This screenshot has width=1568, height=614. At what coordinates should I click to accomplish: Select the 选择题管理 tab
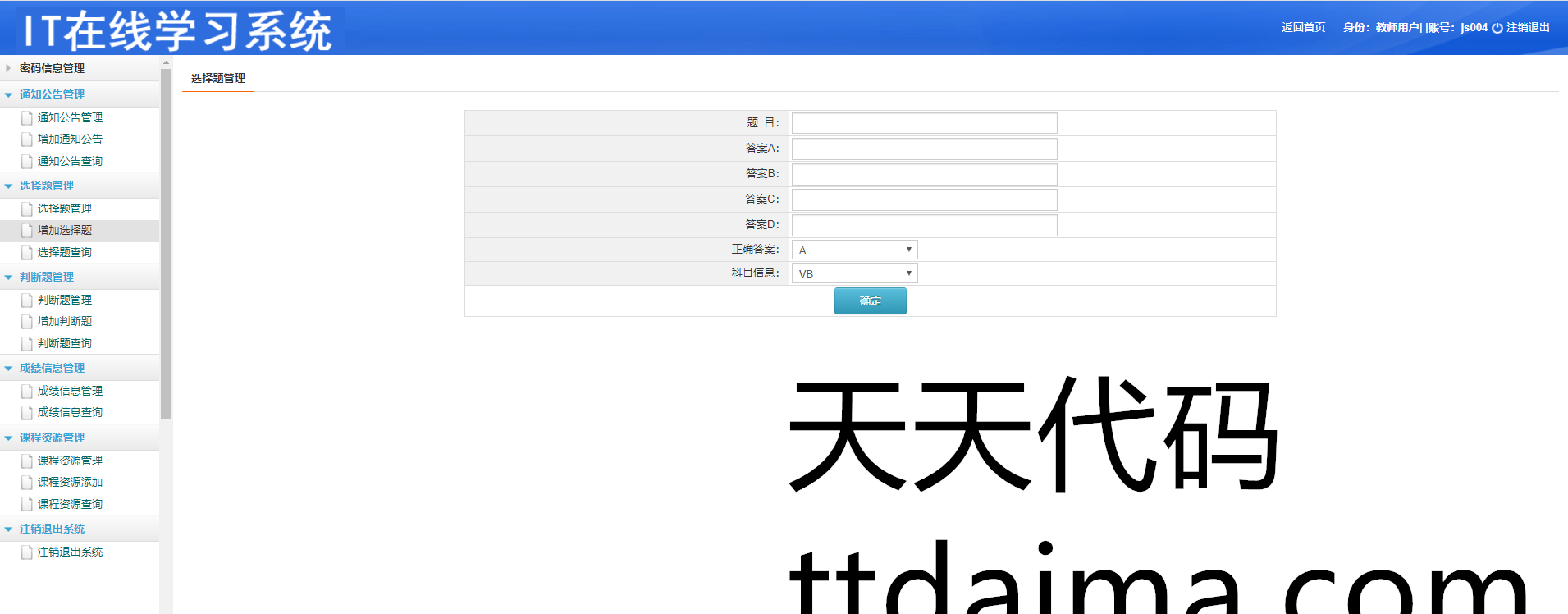pos(218,78)
